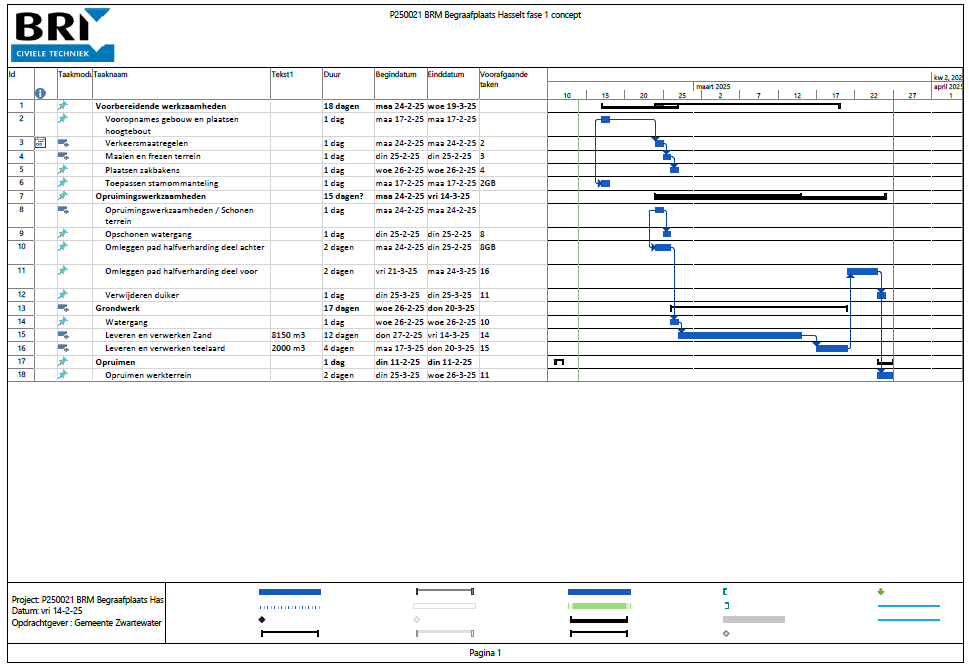Select the Gantt bar for Omleggen pad halfverharding deel voor
Image resolution: width=969 pixels, height=666 pixels.
click(862, 270)
